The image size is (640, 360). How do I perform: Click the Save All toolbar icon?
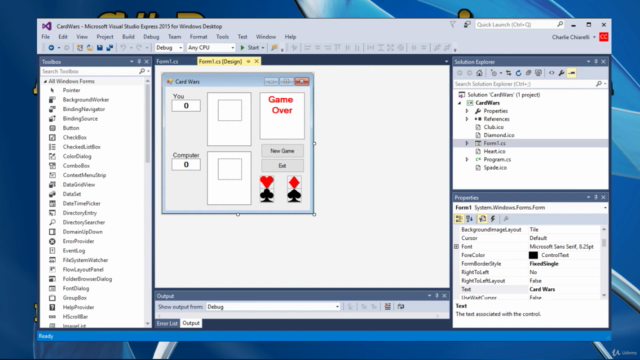(110, 48)
